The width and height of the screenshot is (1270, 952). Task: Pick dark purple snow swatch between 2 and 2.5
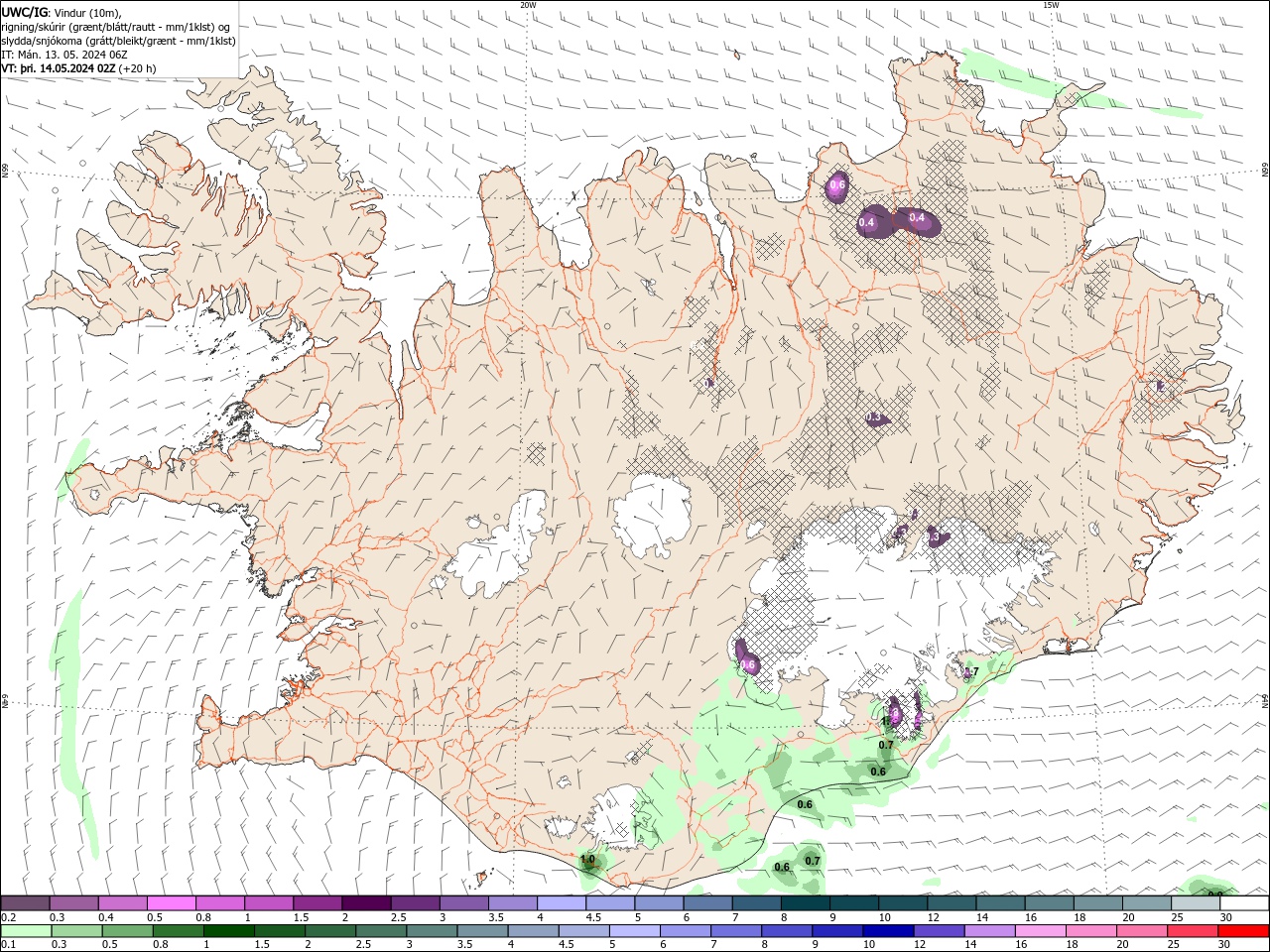[366, 903]
